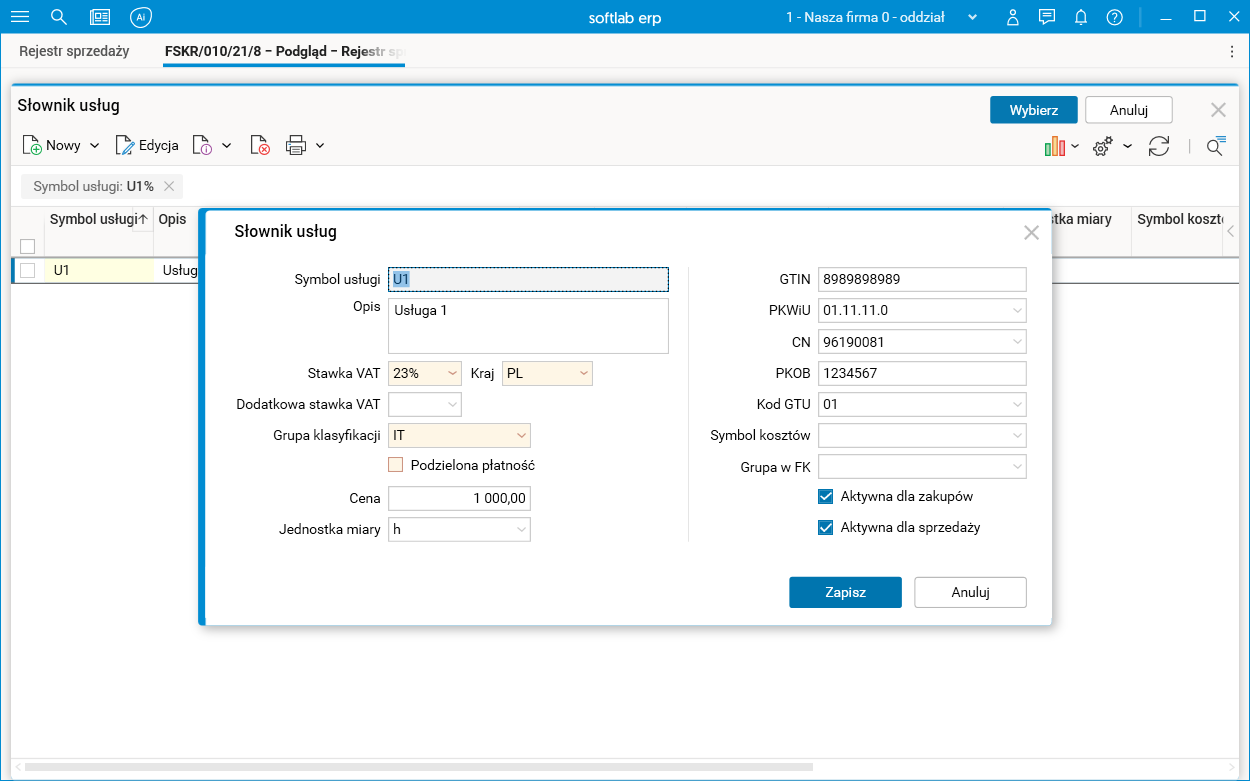Click the Cena input field
1250x781 pixels.
click(459, 499)
